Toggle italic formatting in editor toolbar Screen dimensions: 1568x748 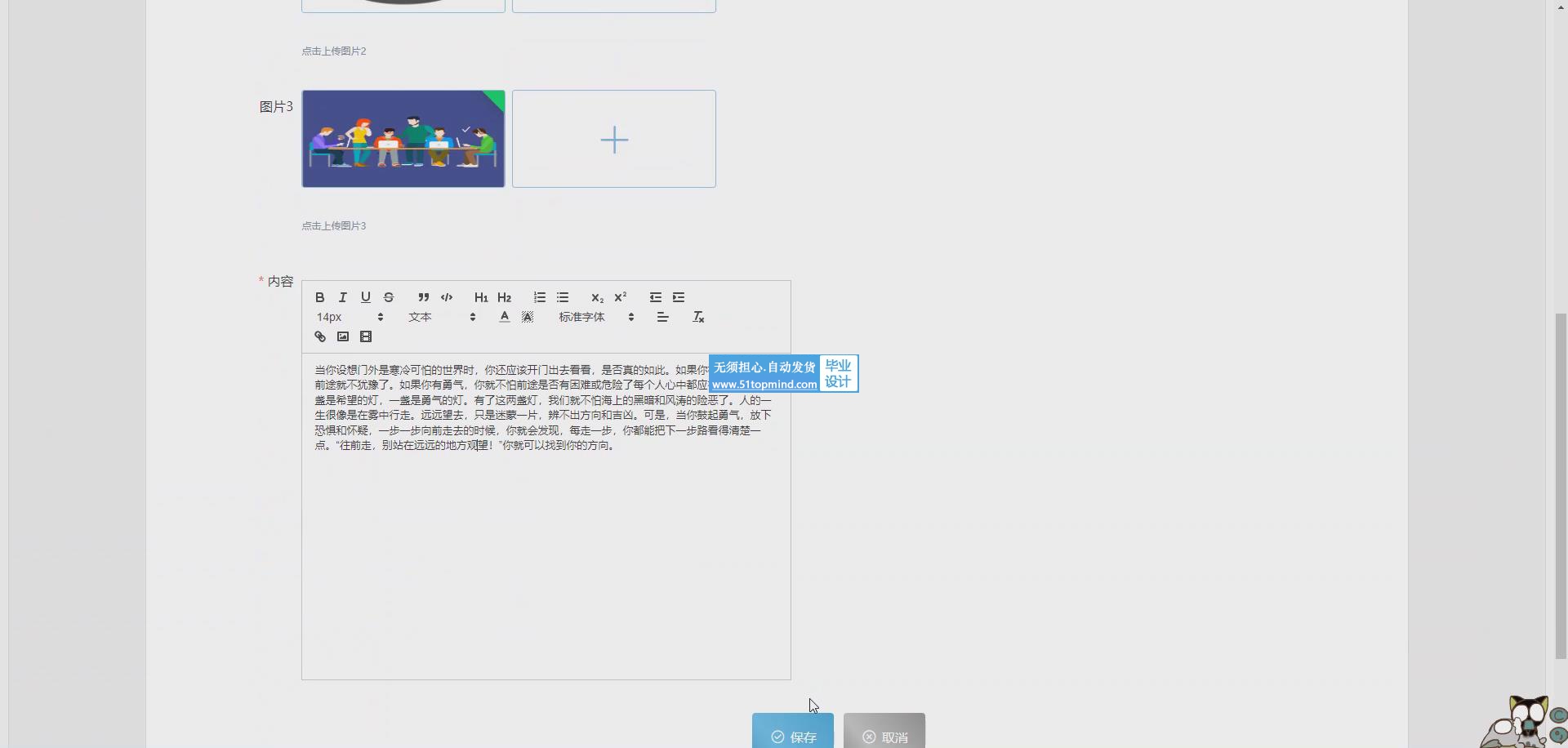click(343, 297)
